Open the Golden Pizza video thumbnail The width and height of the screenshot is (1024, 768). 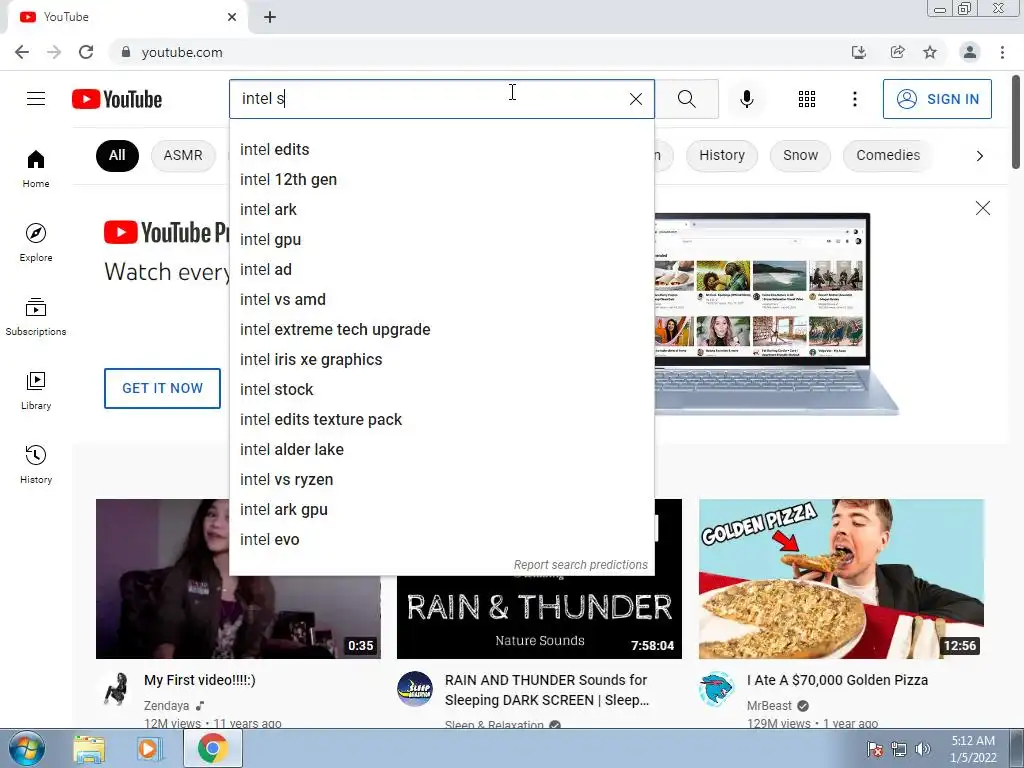(841, 579)
